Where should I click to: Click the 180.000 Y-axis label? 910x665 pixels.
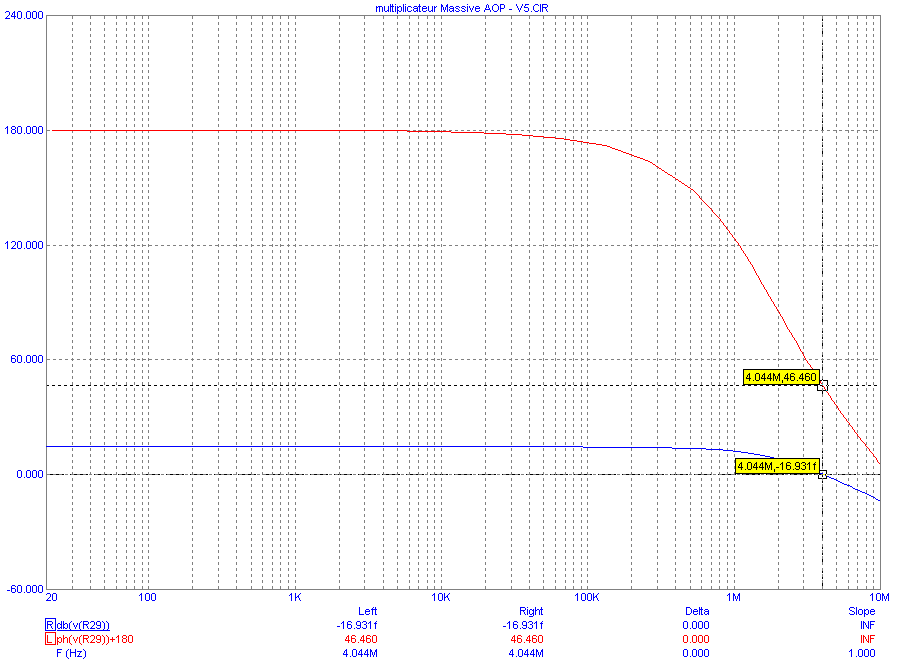[24, 130]
